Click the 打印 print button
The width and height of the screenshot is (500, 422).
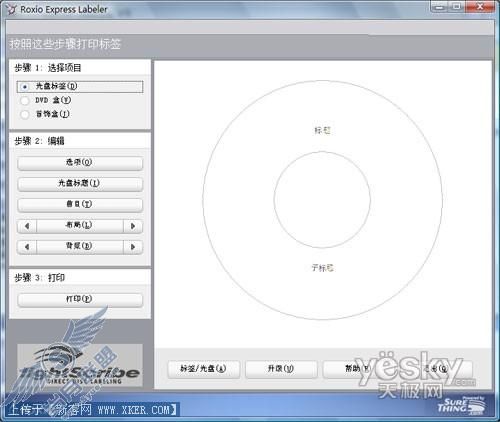(x=80, y=300)
